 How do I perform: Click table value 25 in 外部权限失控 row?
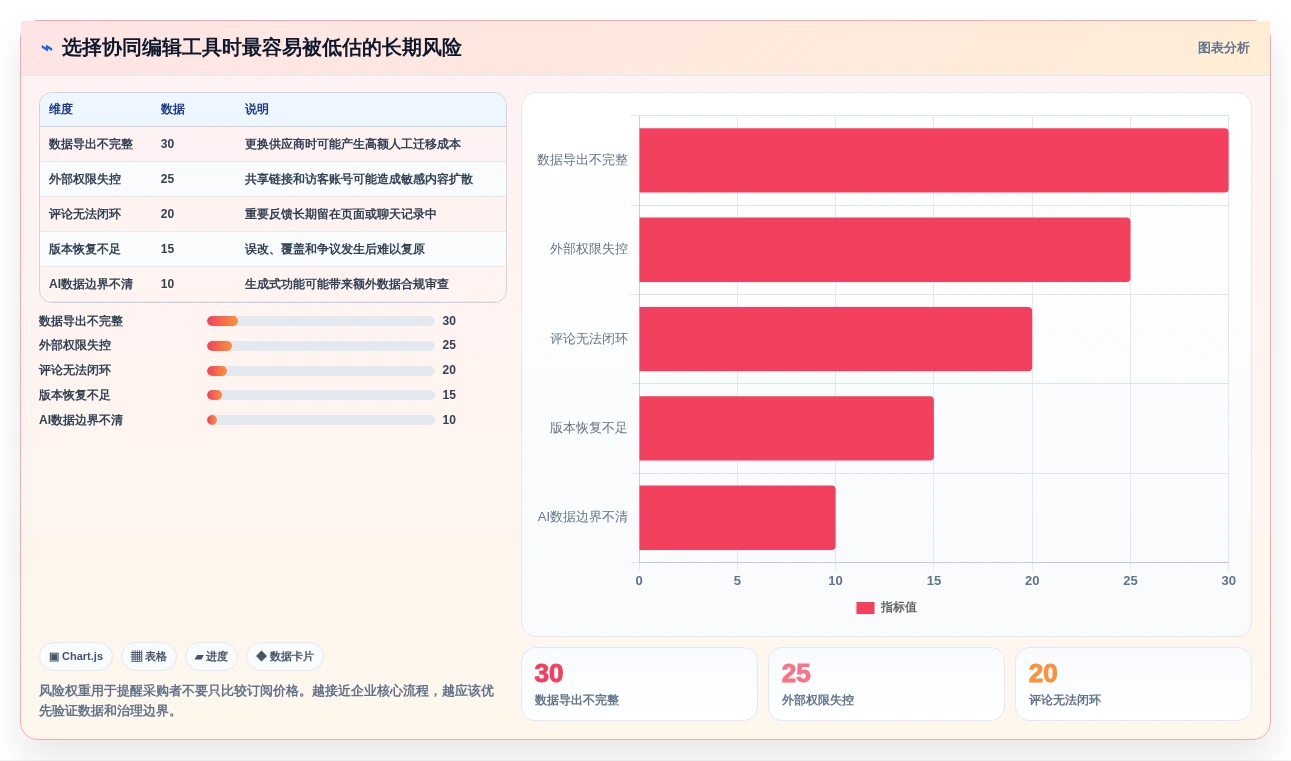(168, 179)
